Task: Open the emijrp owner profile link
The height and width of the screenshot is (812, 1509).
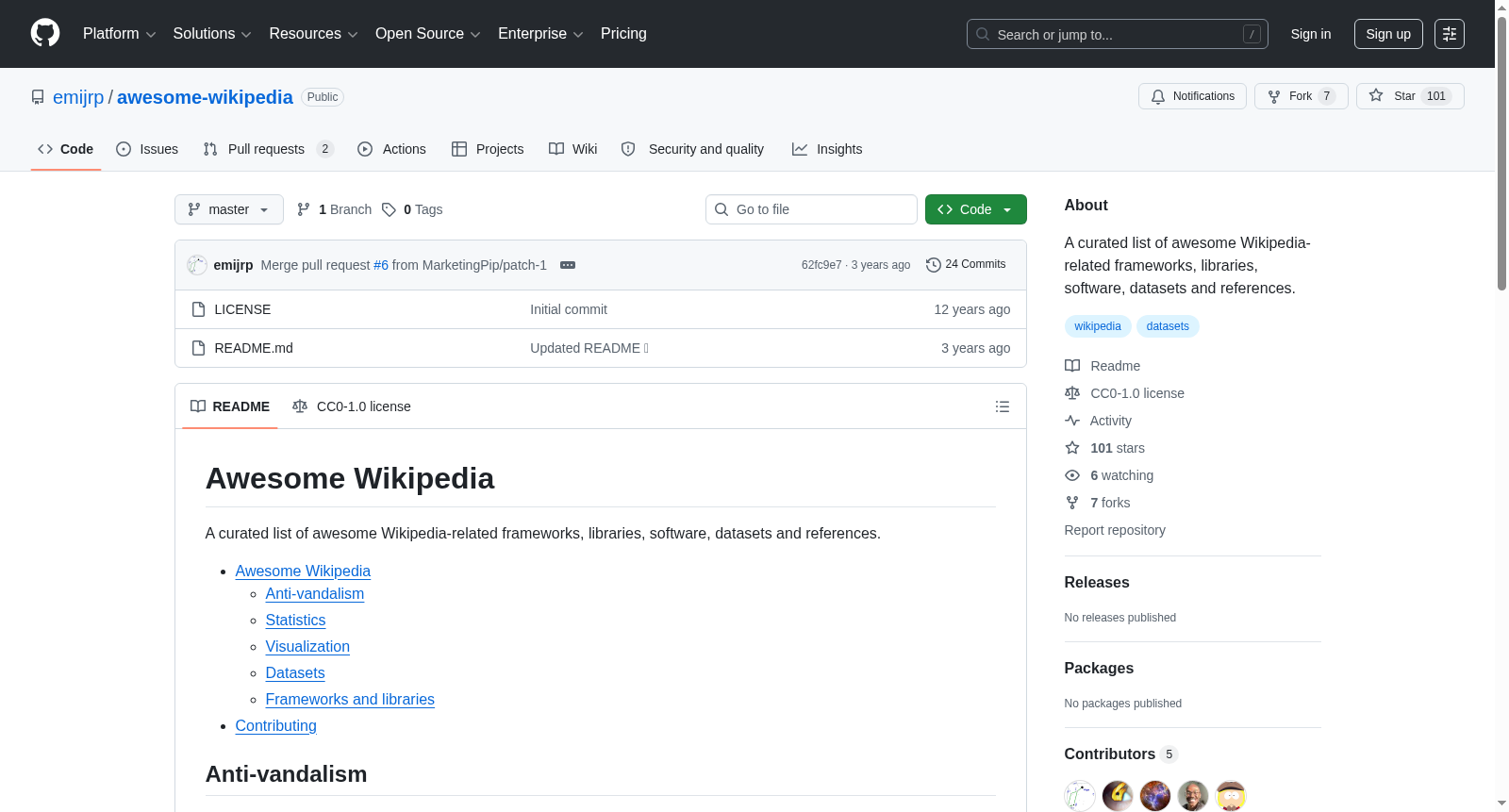Action: pyautogui.click(x=78, y=97)
